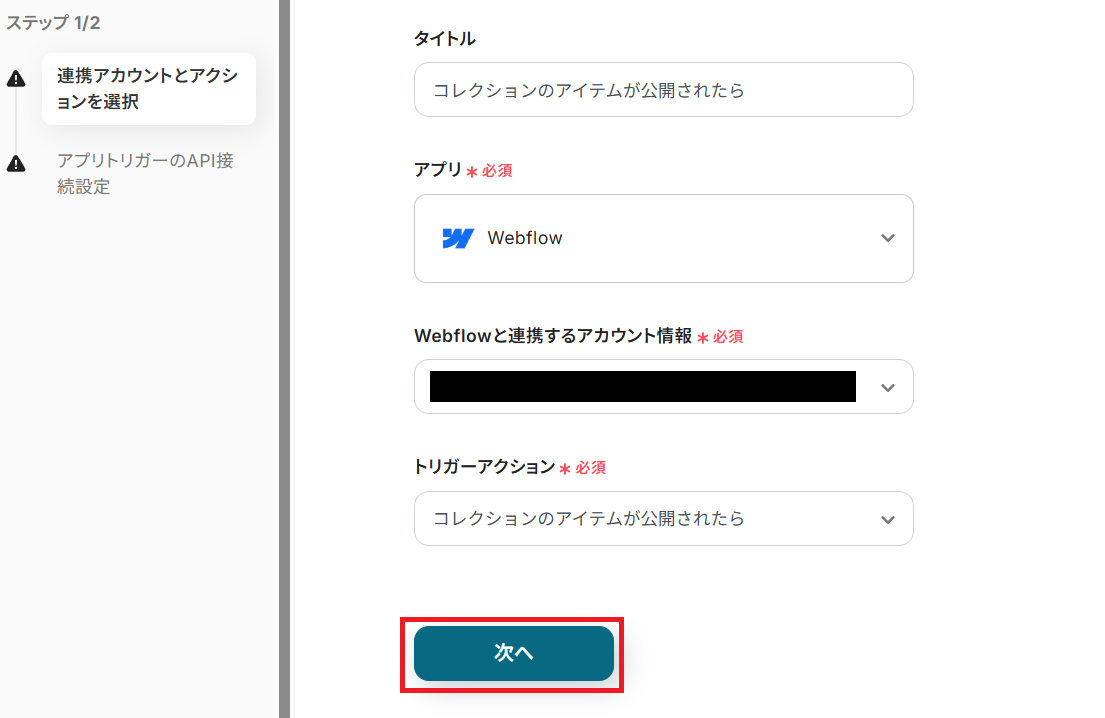Image resolution: width=1105 pixels, height=718 pixels.
Task: Go to アプリトリガーのAPI接続設定 step
Action: [x=145, y=173]
